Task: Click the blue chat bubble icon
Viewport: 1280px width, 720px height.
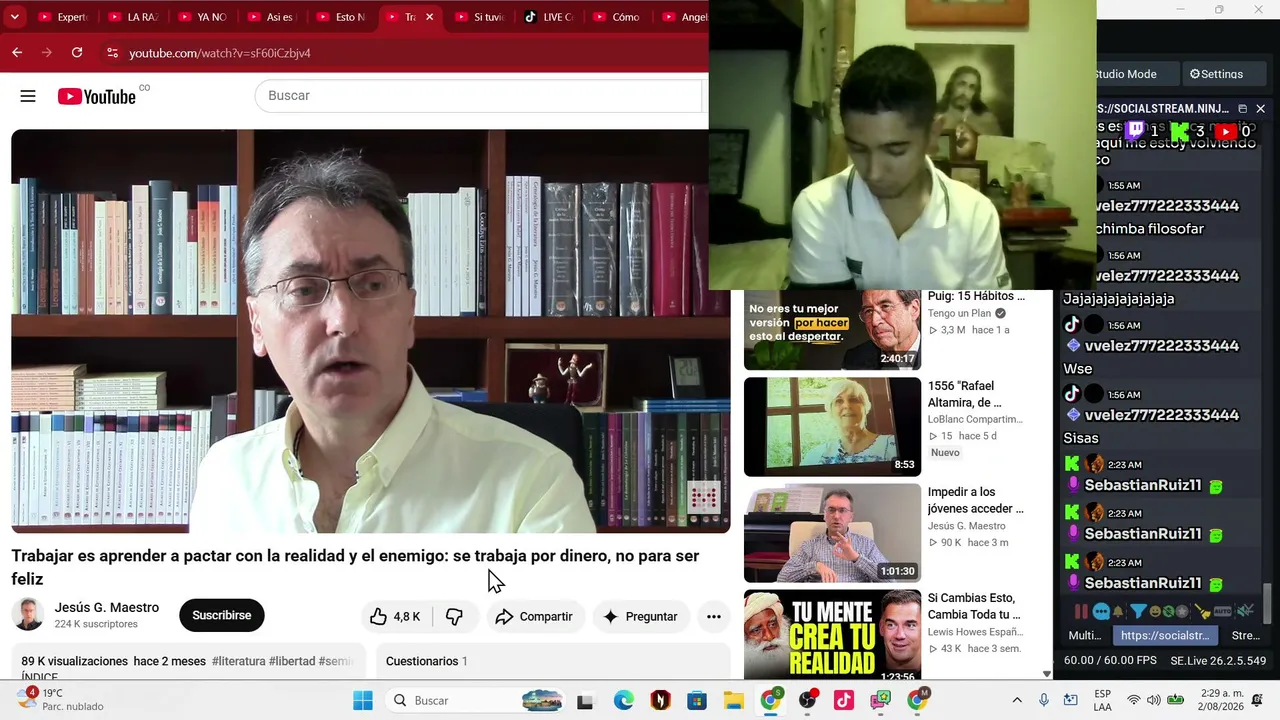Action: click(1101, 611)
